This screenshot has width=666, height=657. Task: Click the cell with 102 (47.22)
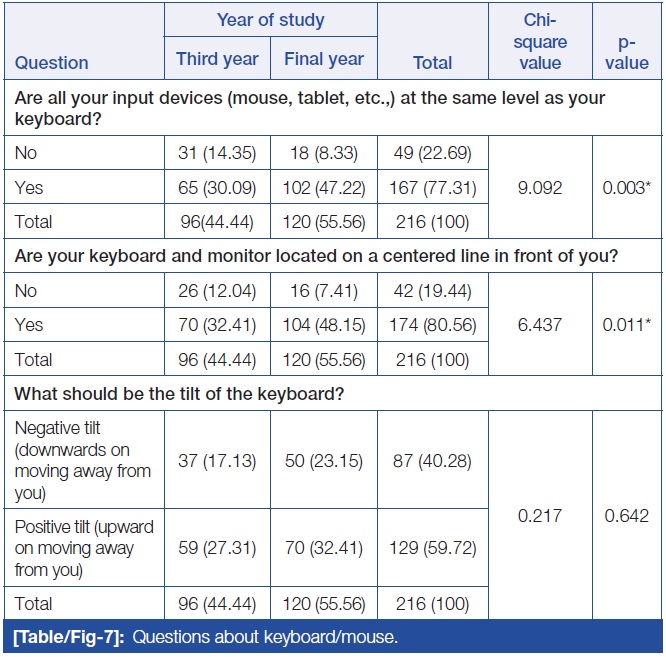(324, 187)
